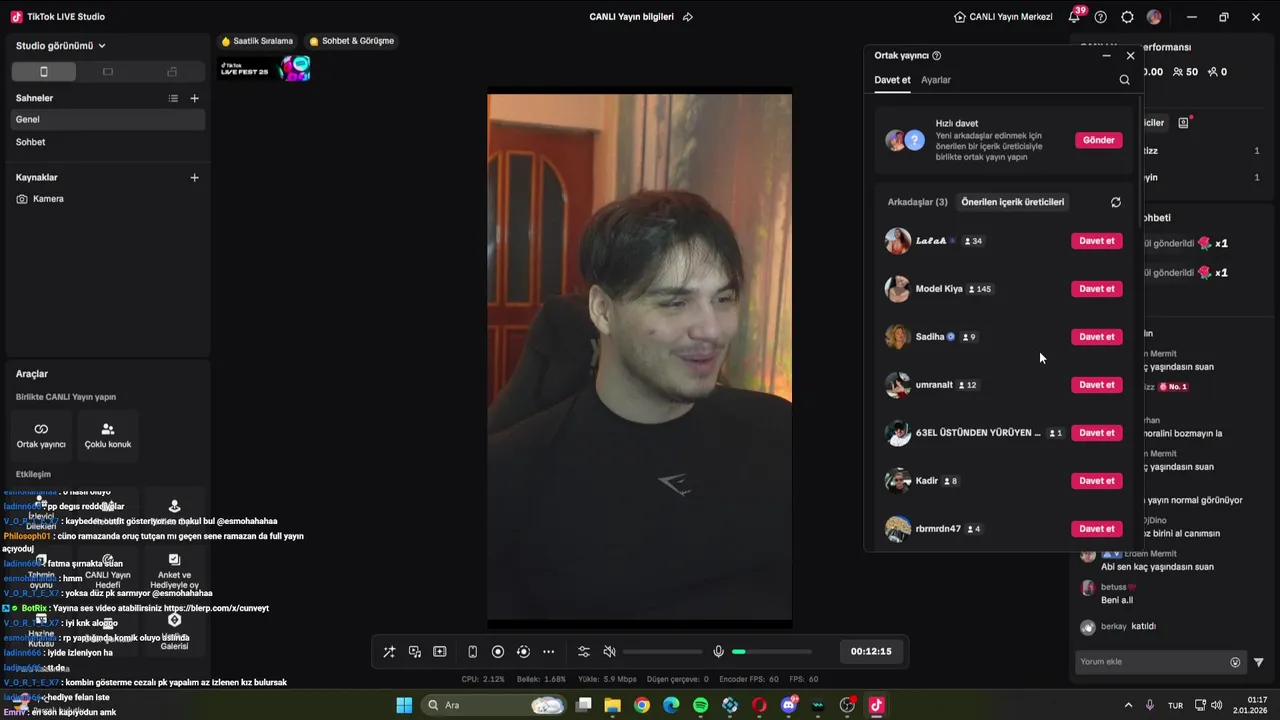Click the live timer 00:12:15
This screenshot has width=1280, height=720.
871,651
